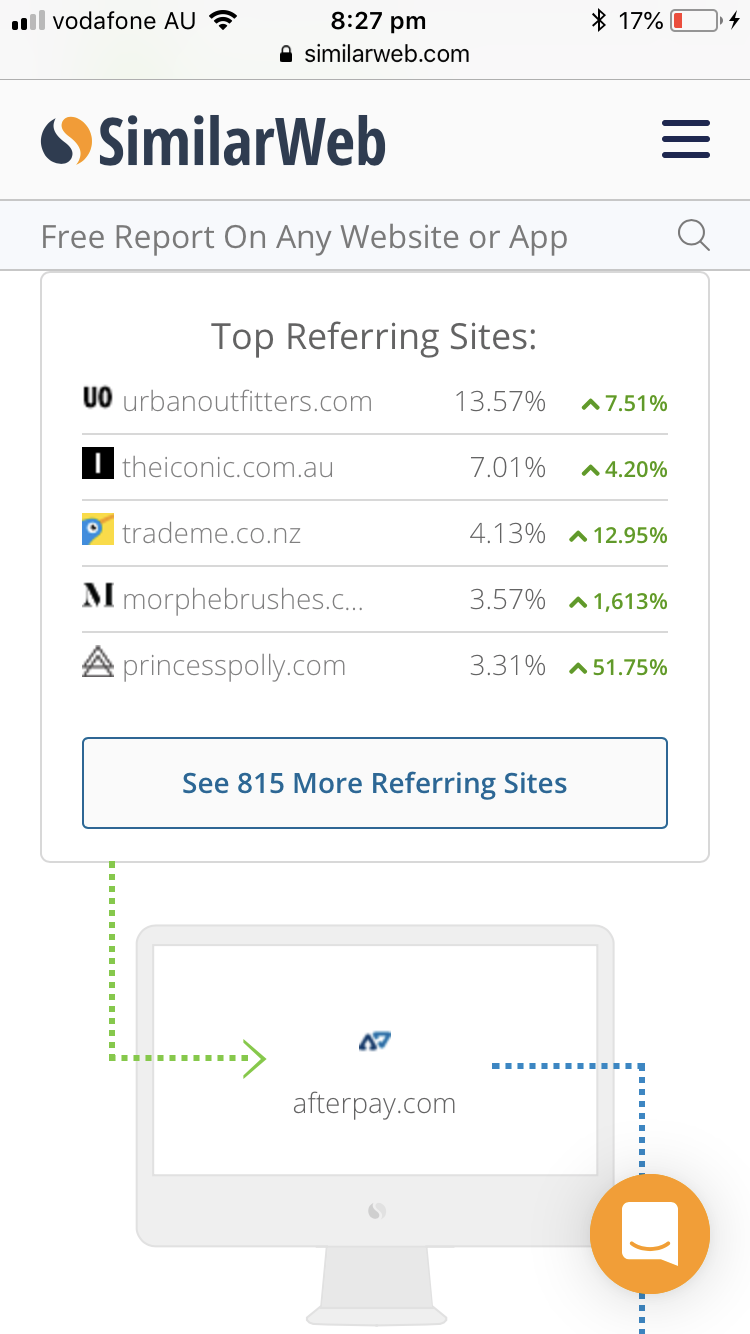Tap the Trade Me favicon
This screenshot has width=750, height=1334.
coord(97,530)
